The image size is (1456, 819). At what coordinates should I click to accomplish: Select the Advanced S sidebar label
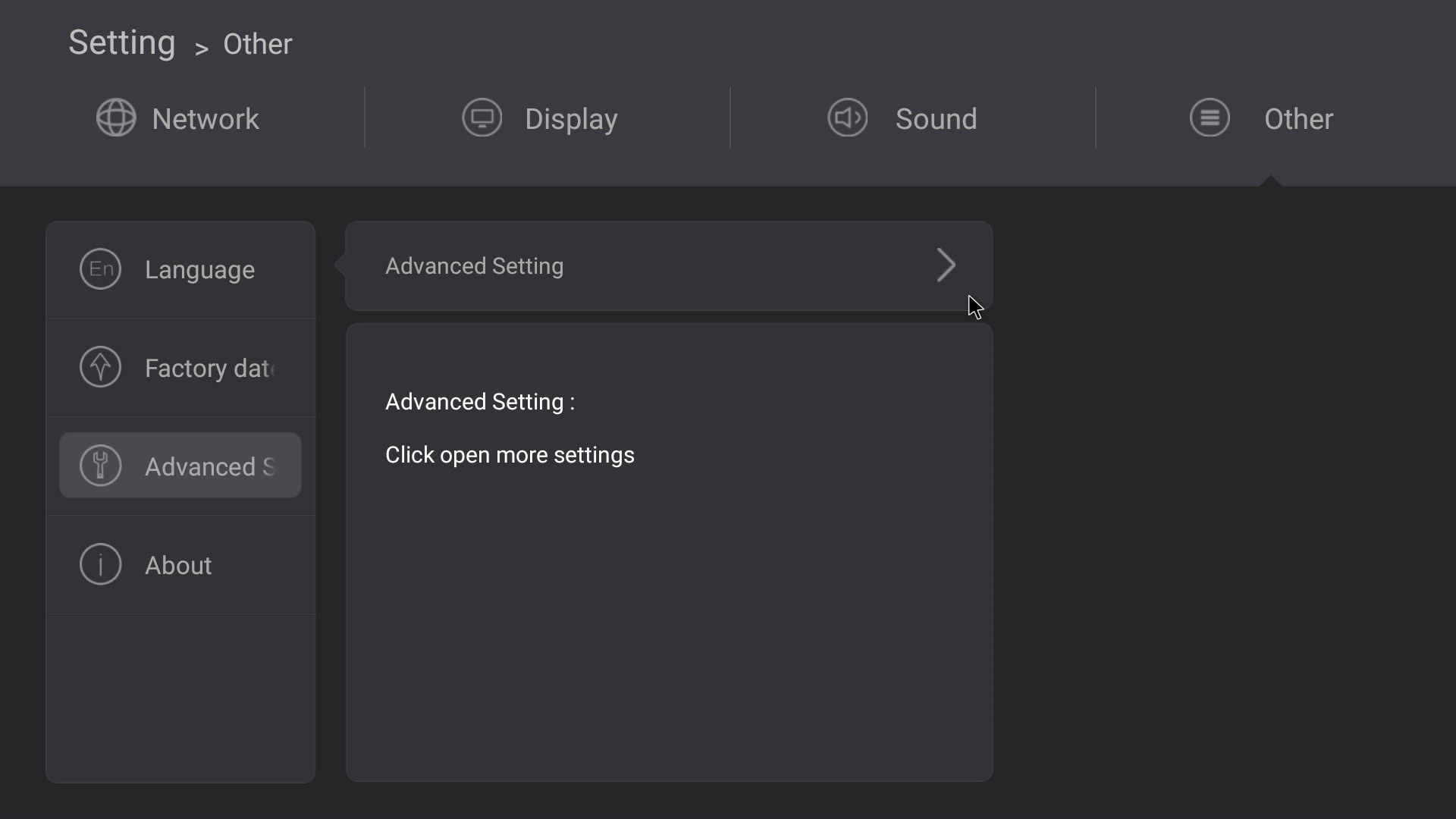[x=210, y=467]
